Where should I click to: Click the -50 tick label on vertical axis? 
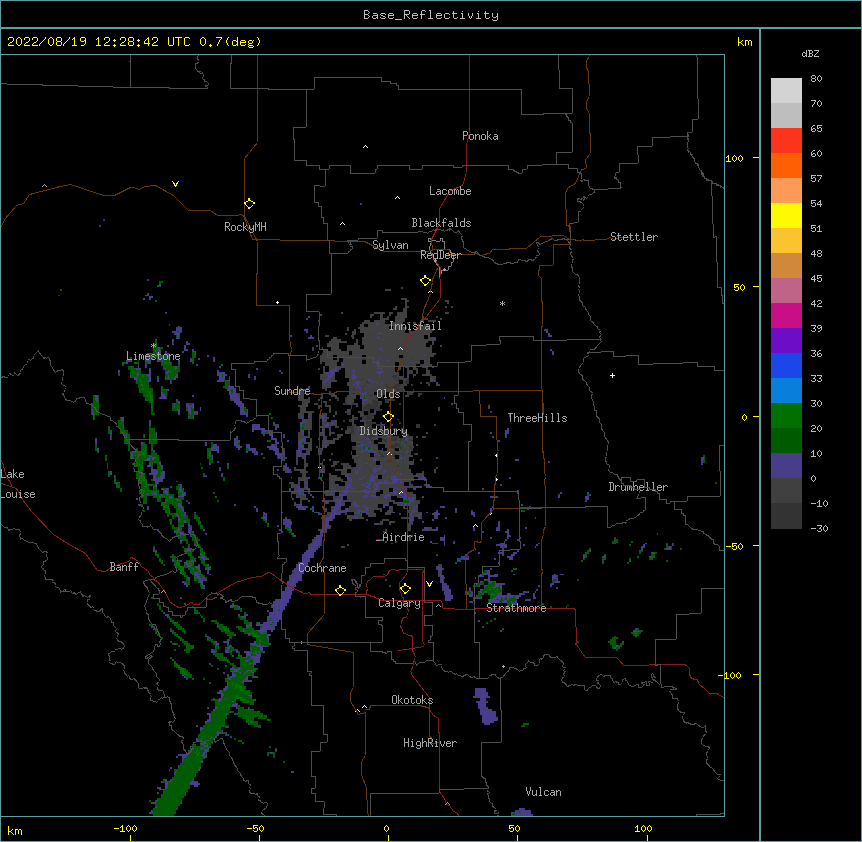pos(734,546)
